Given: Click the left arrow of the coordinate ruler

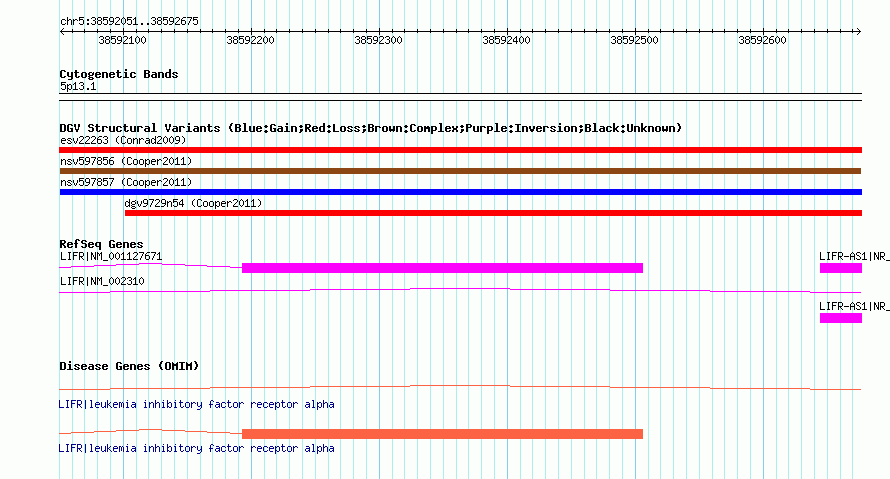Looking at the screenshot, I should [62, 32].
